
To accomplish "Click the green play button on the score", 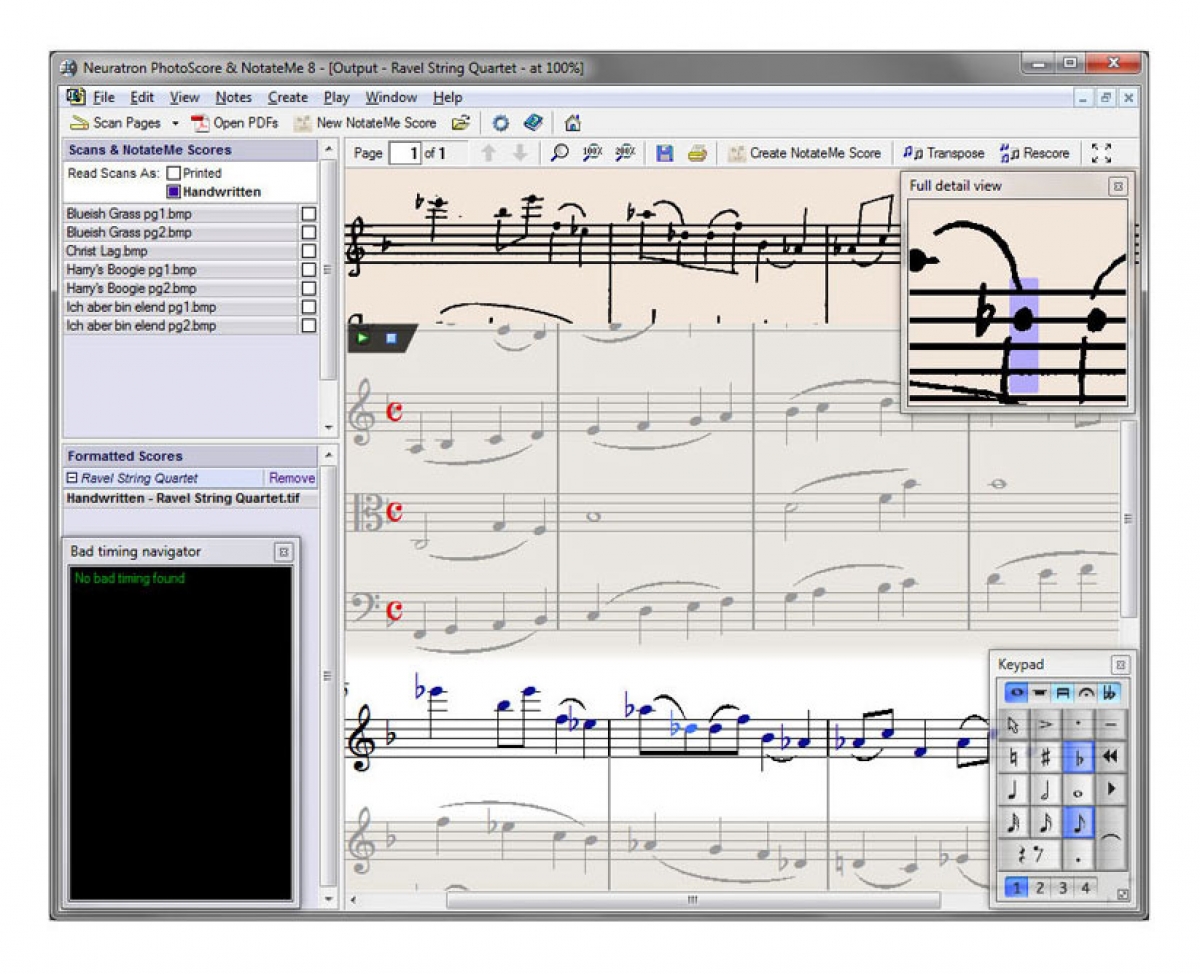I will click(x=363, y=338).
